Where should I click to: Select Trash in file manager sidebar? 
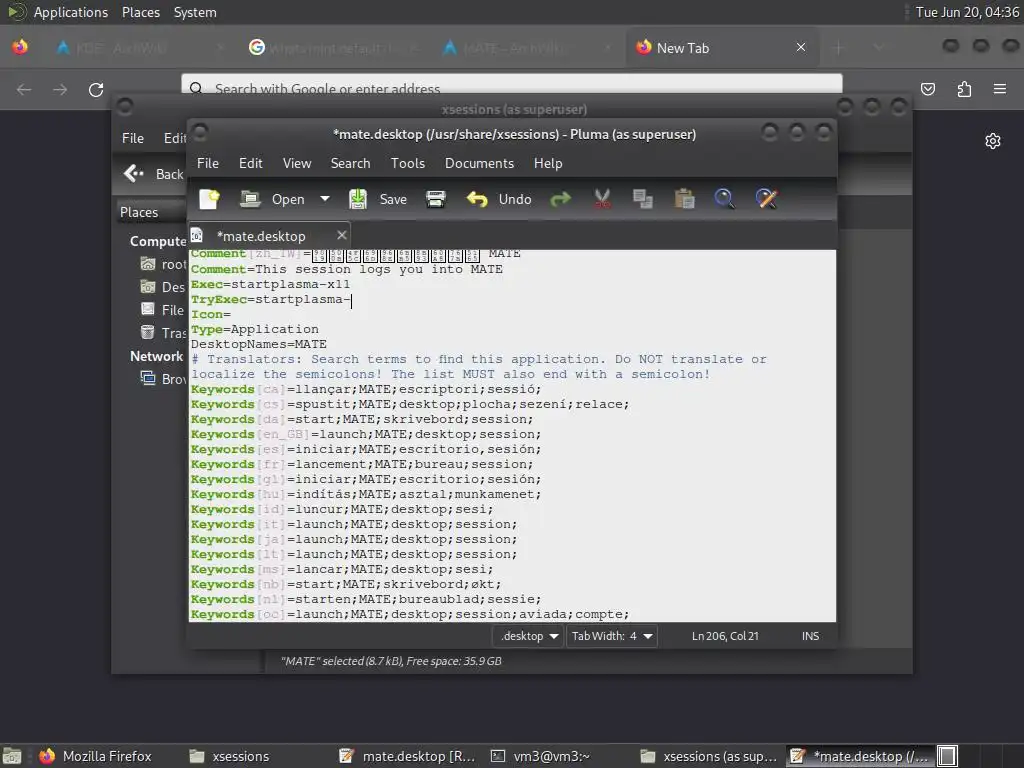click(163, 333)
